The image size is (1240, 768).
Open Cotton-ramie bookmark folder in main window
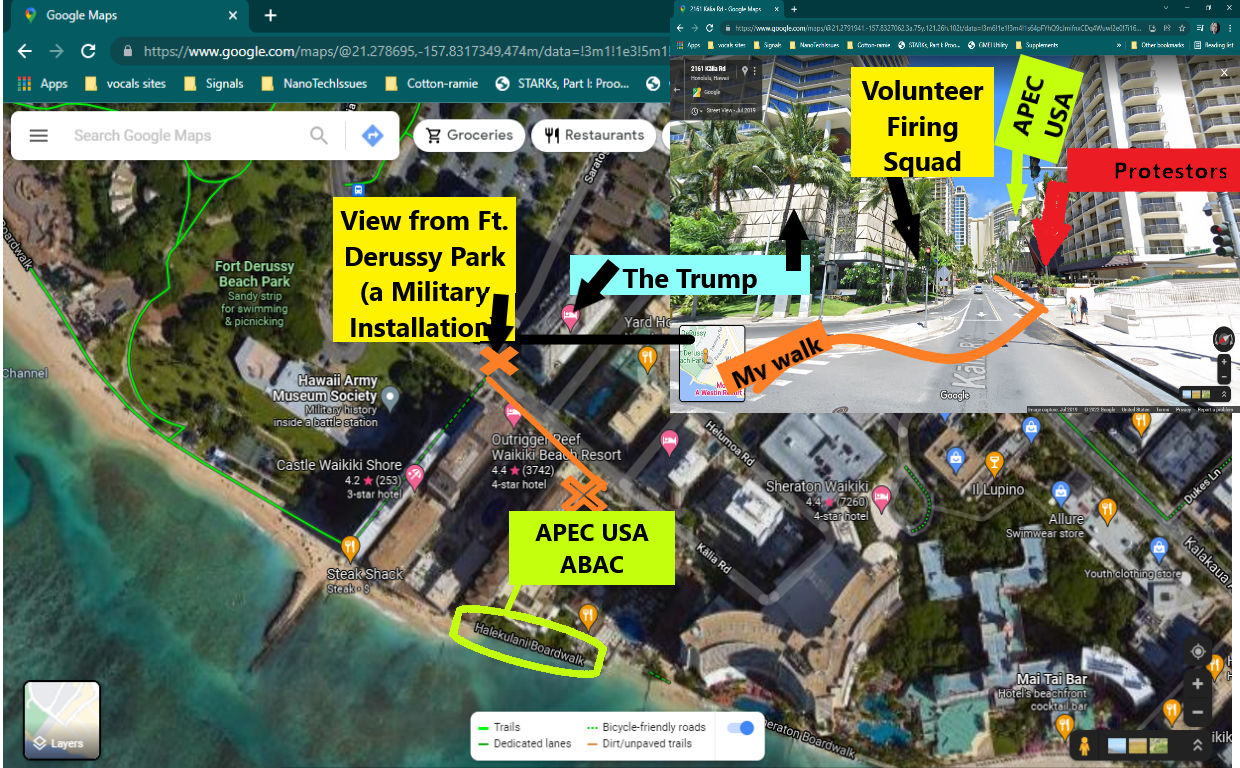click(433, 83)
